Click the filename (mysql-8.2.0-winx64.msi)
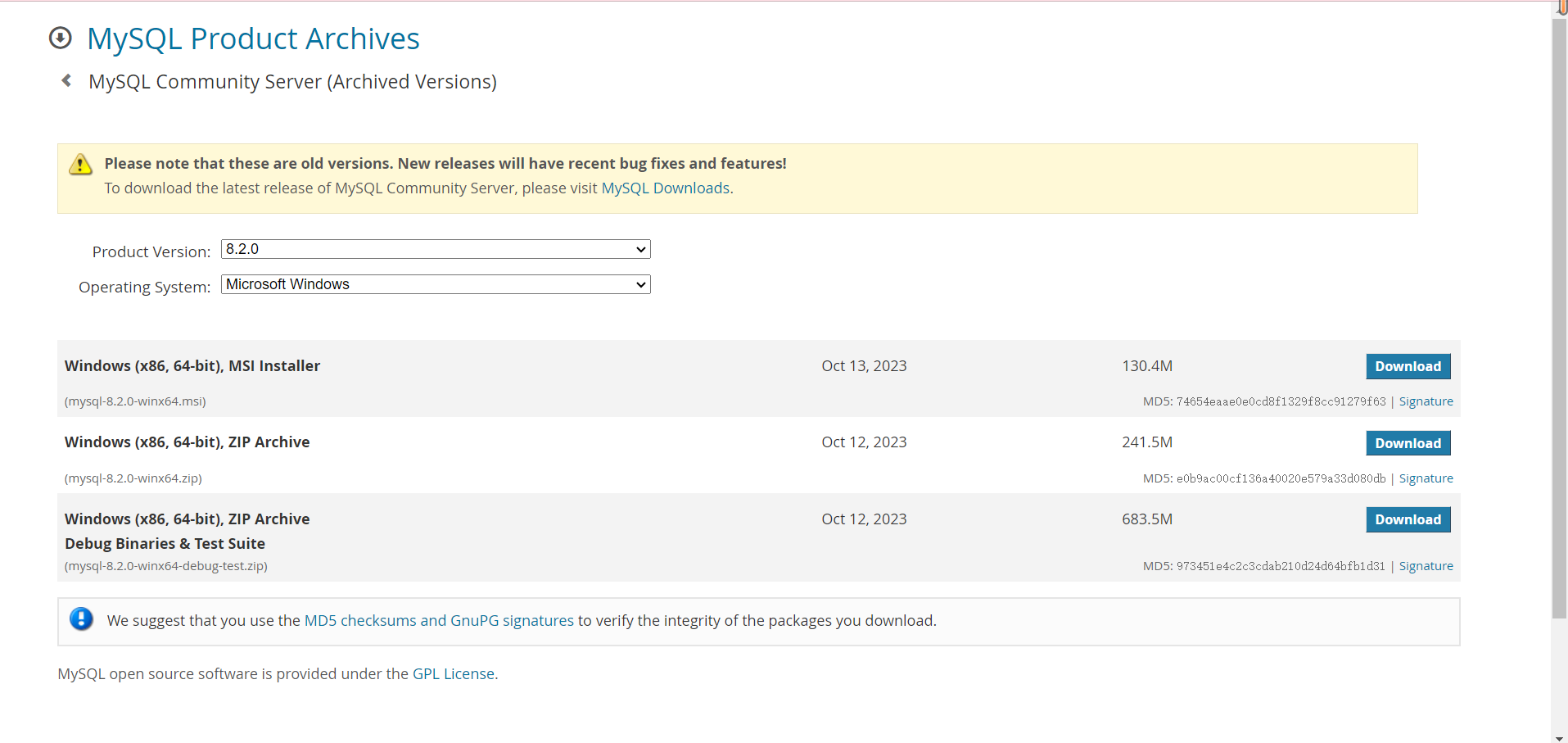Image resolution: width=1568 pixels, height=743 pixels. pos(135,401)
